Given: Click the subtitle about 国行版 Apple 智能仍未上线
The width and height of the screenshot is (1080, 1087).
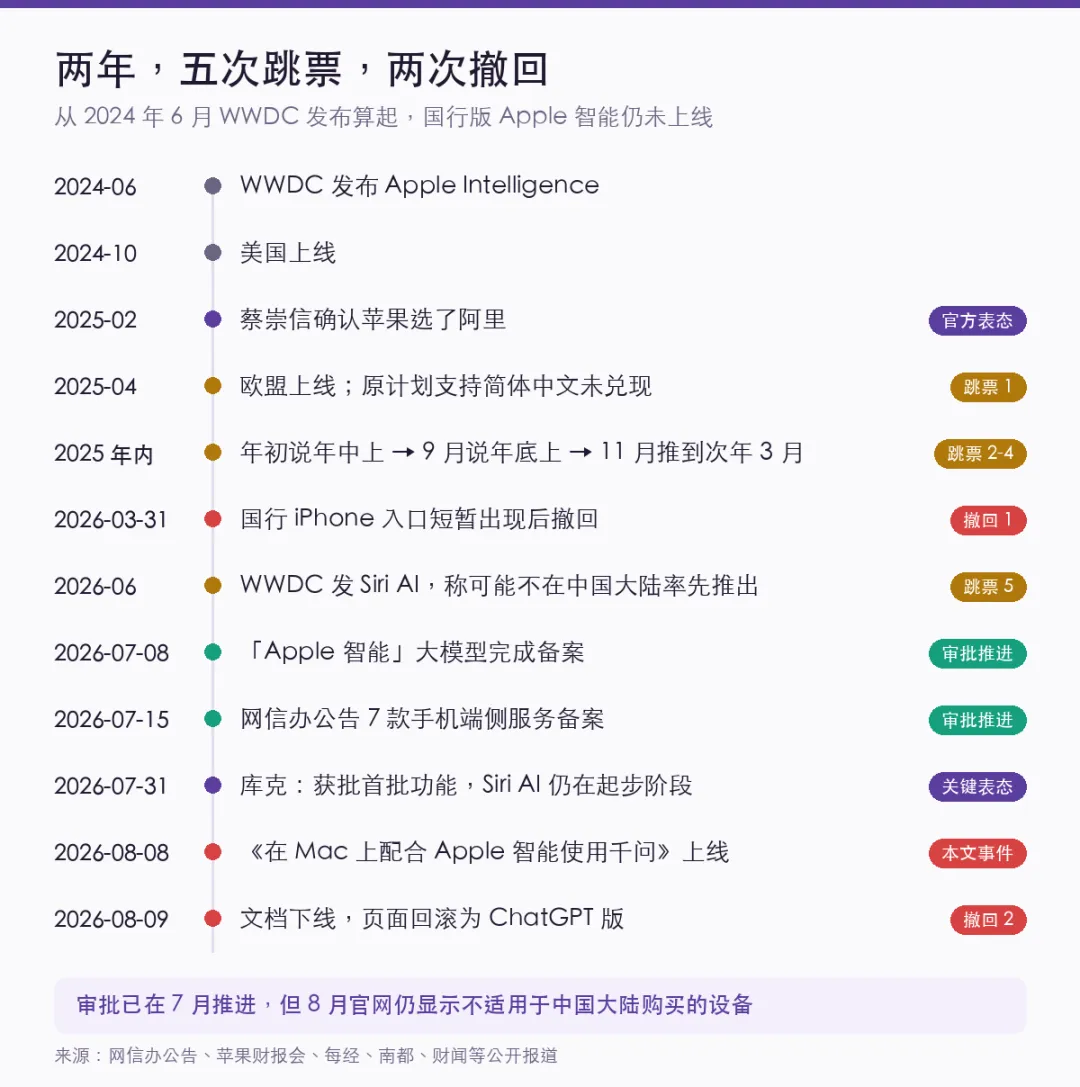Looking at the screenshot, I should [x=383, y=116].
